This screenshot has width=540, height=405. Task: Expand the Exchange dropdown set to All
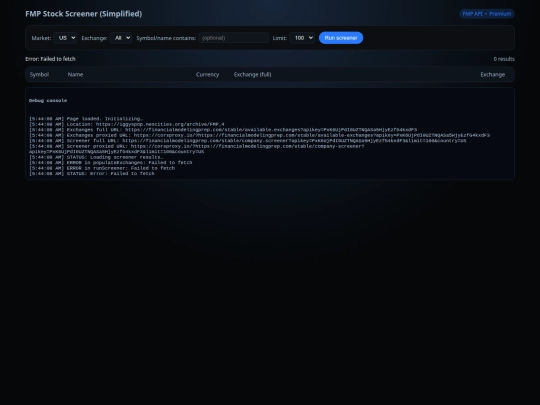pyautogui.click(x=121, y=38)
